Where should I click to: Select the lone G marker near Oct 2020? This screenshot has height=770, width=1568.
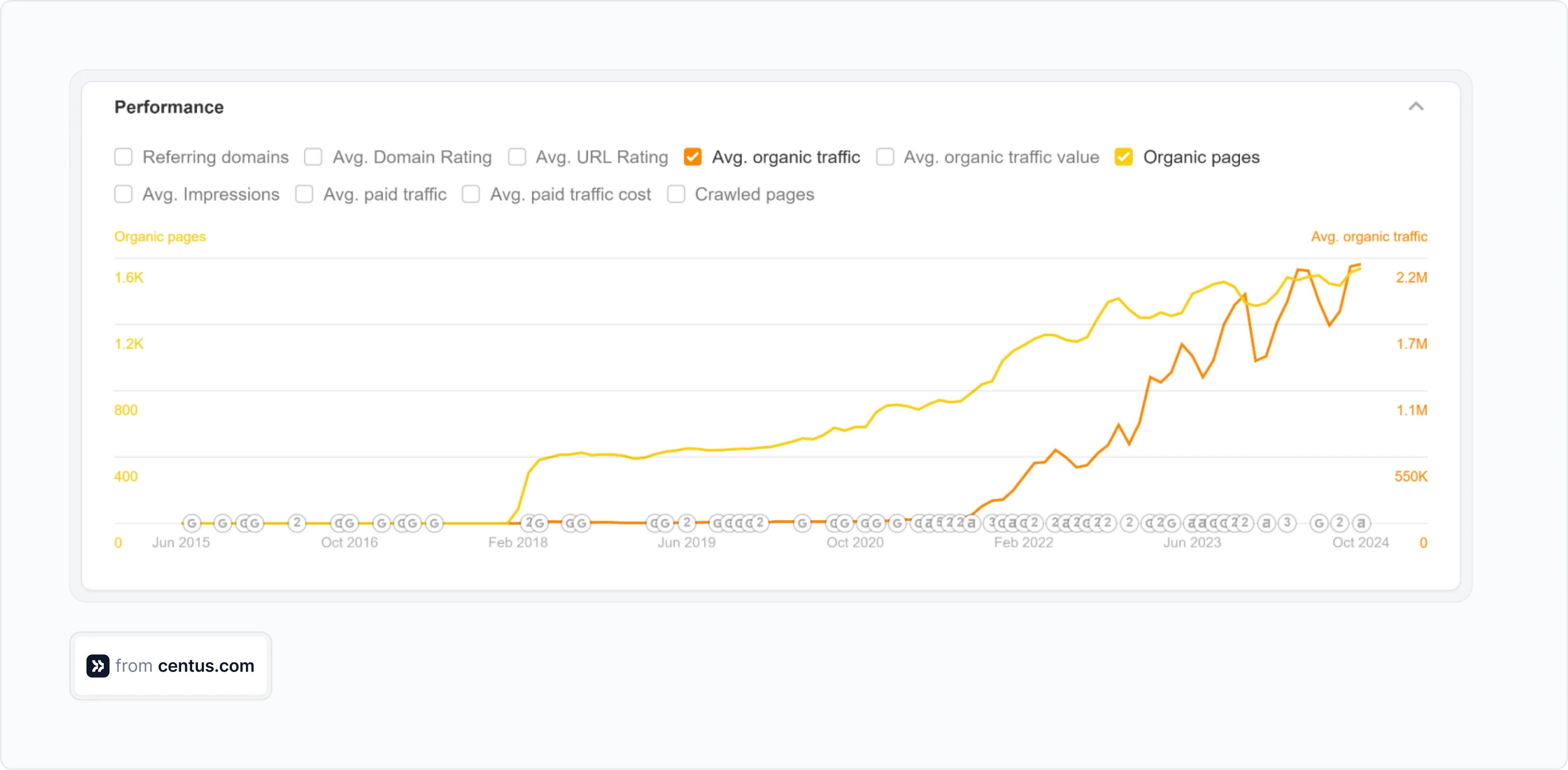click(x=802, y=523)
